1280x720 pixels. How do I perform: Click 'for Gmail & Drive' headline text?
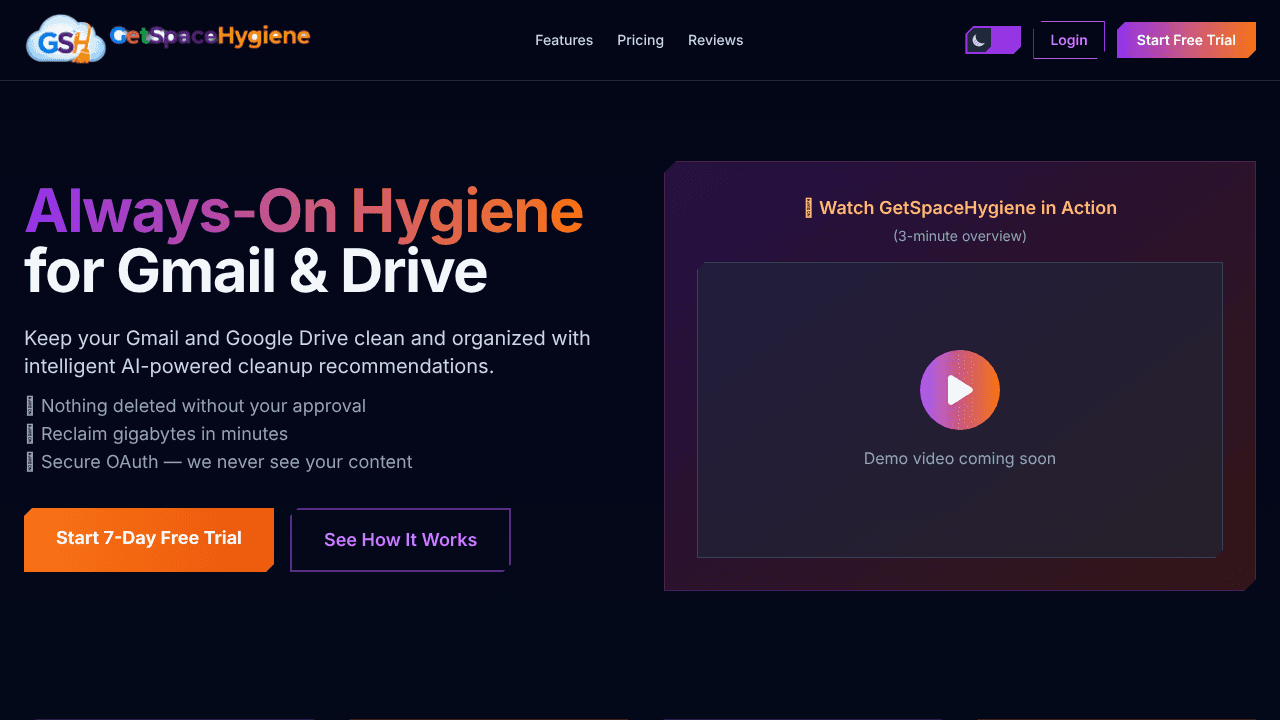(256, 271)
